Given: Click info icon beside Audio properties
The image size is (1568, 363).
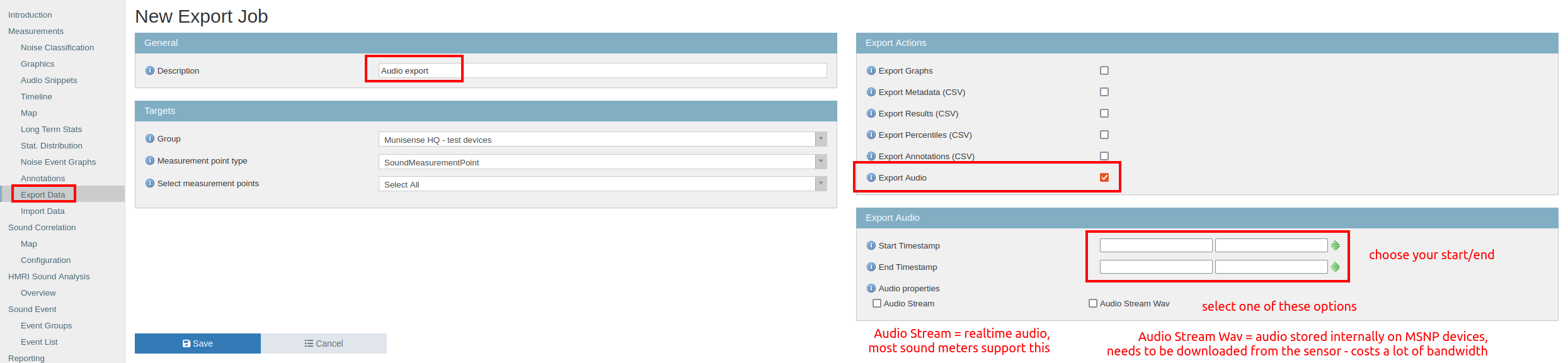Looking at the screenshot, I should click(871, 288).
